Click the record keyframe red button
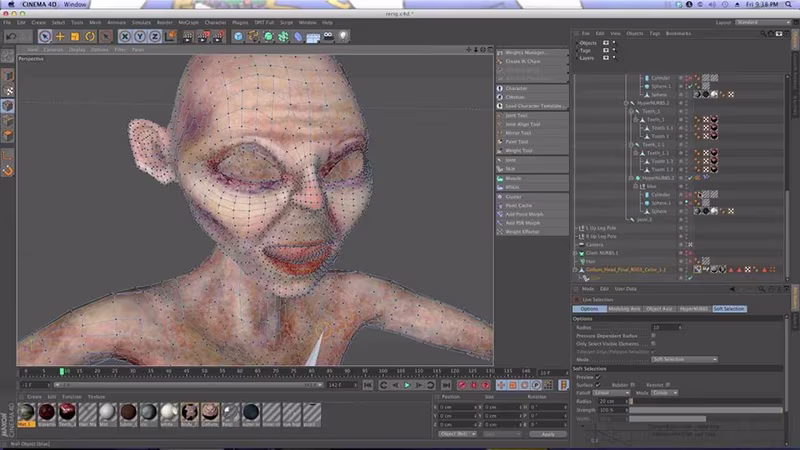 462,385
